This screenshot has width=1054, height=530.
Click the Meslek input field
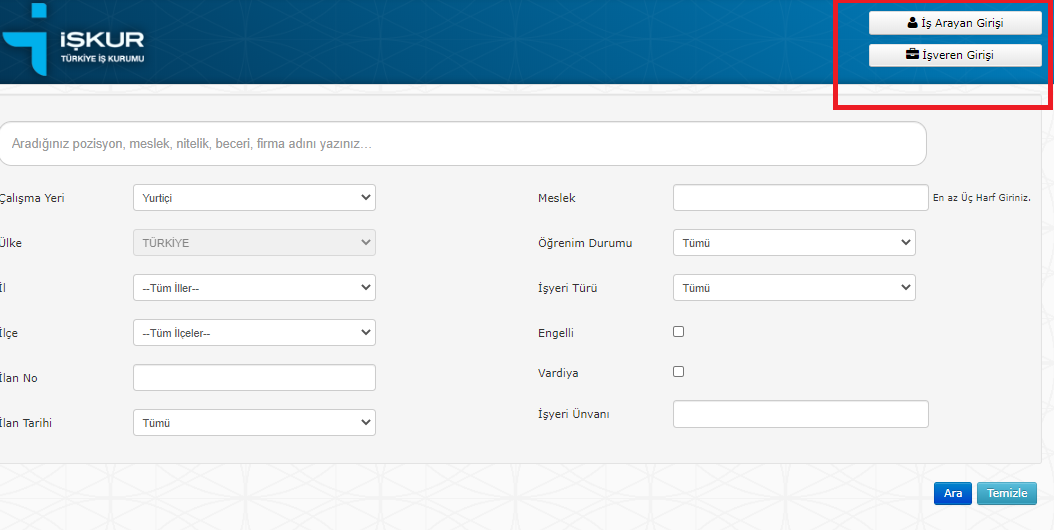801,198
